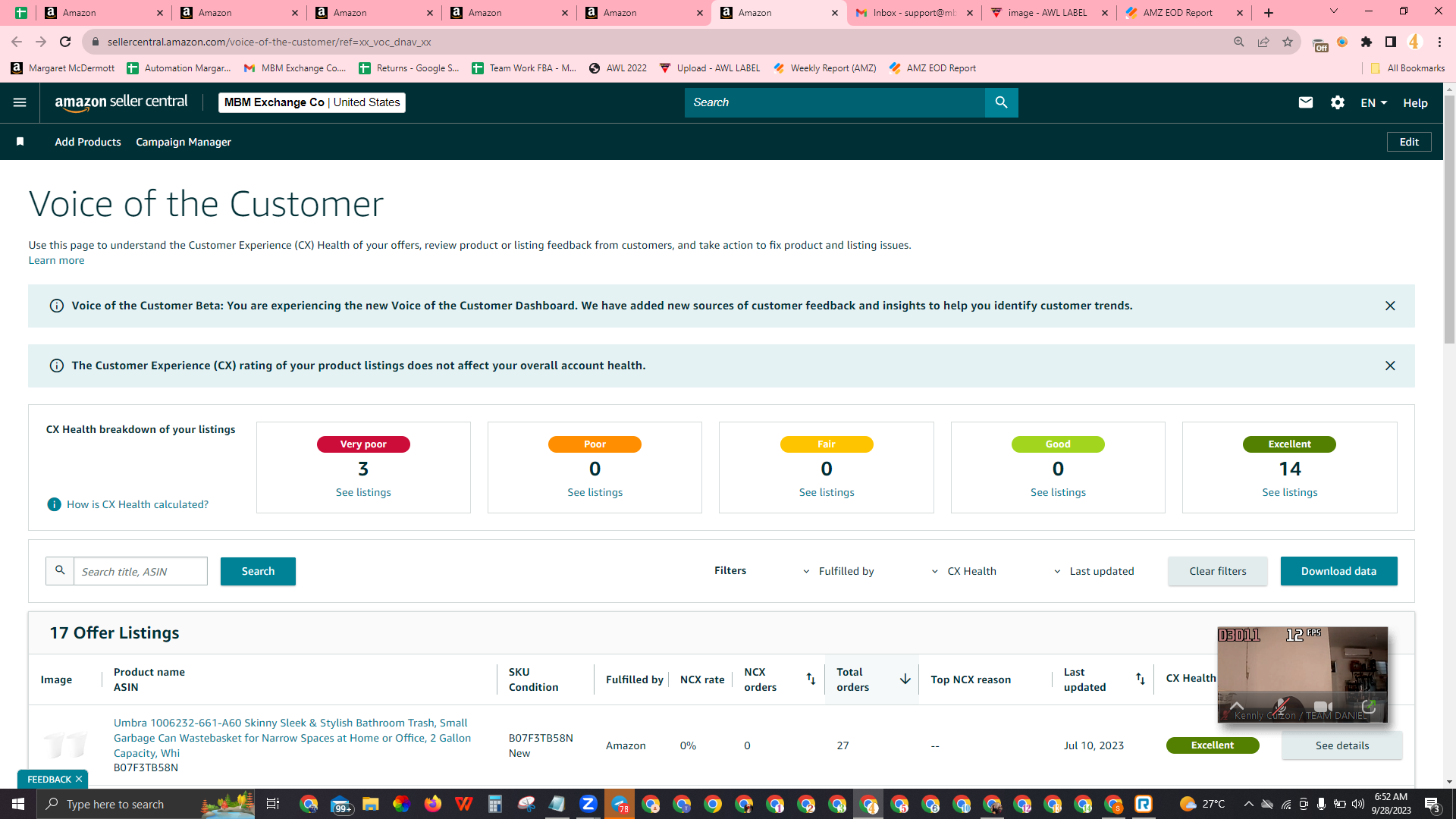See listings under Excellent
The height and width of the screenshot is (819, 1456).
[x=1289, y=492]
